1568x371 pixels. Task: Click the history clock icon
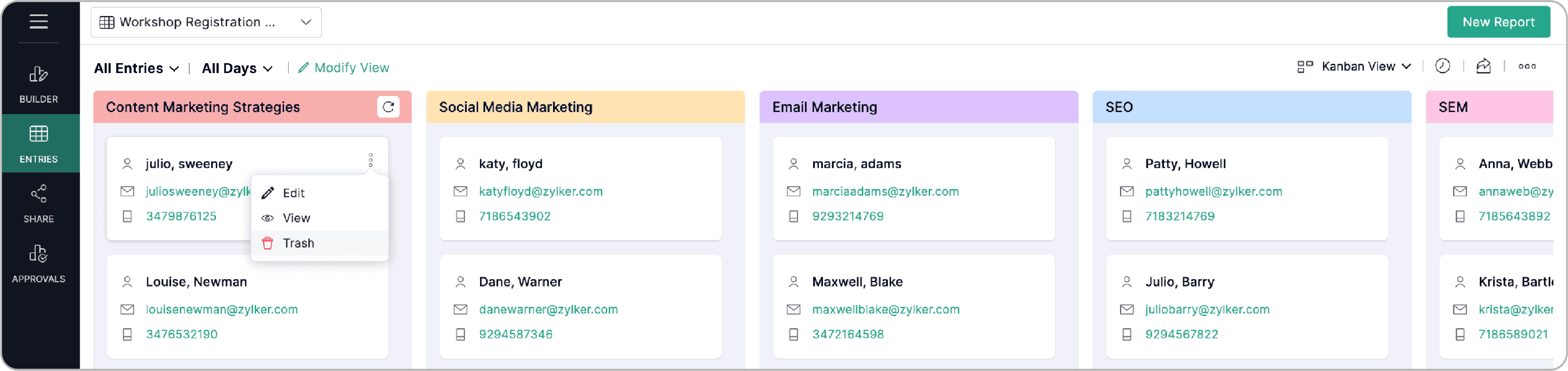[1442, 66]
